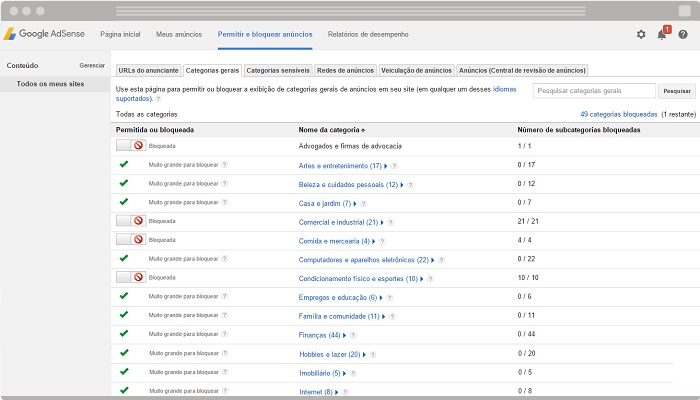Expand Hobbies e lazer subcategories arrow

tap(364, 354)
